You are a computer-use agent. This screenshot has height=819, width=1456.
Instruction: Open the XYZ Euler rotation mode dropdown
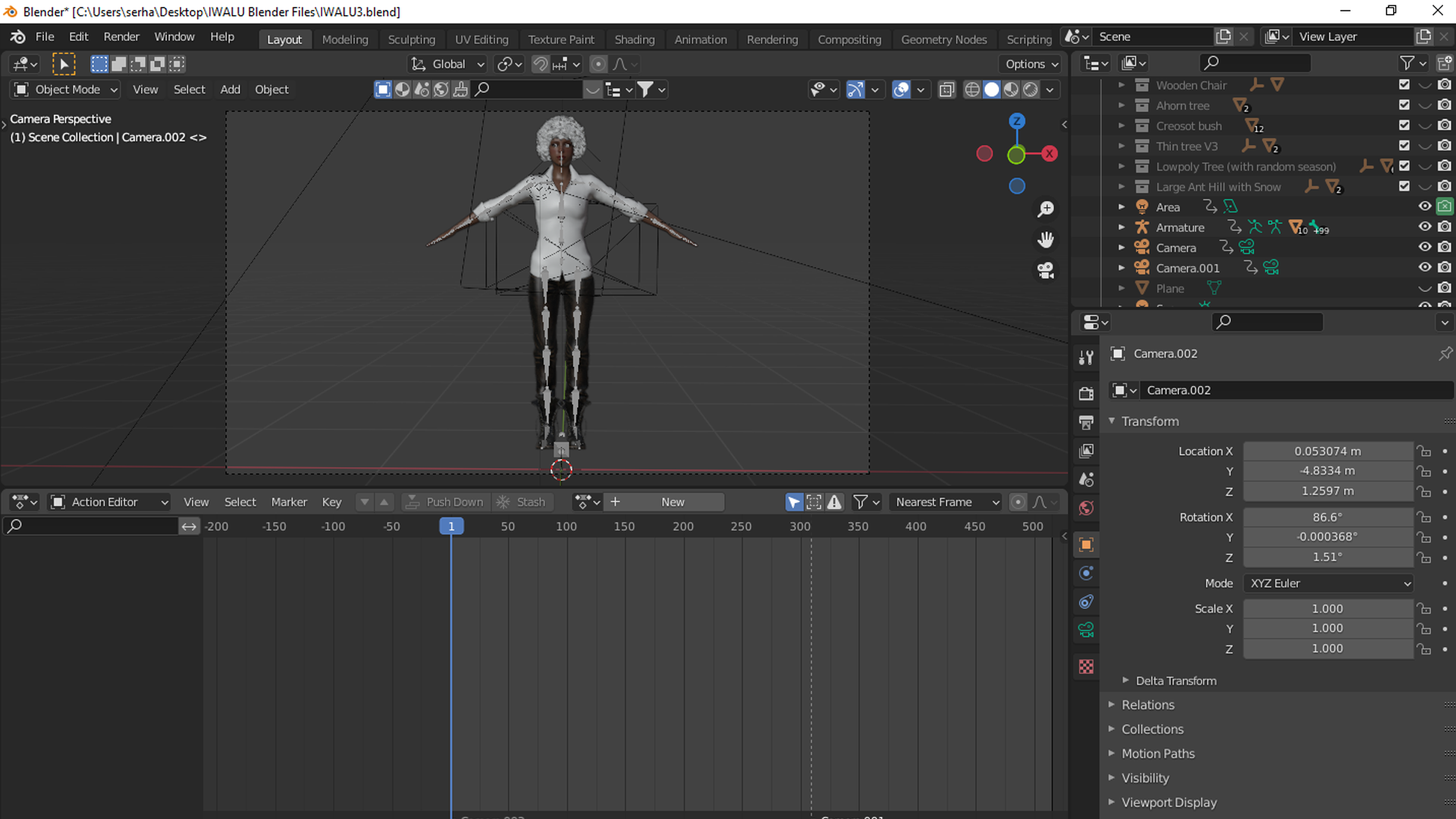(x=1329, y=583)
